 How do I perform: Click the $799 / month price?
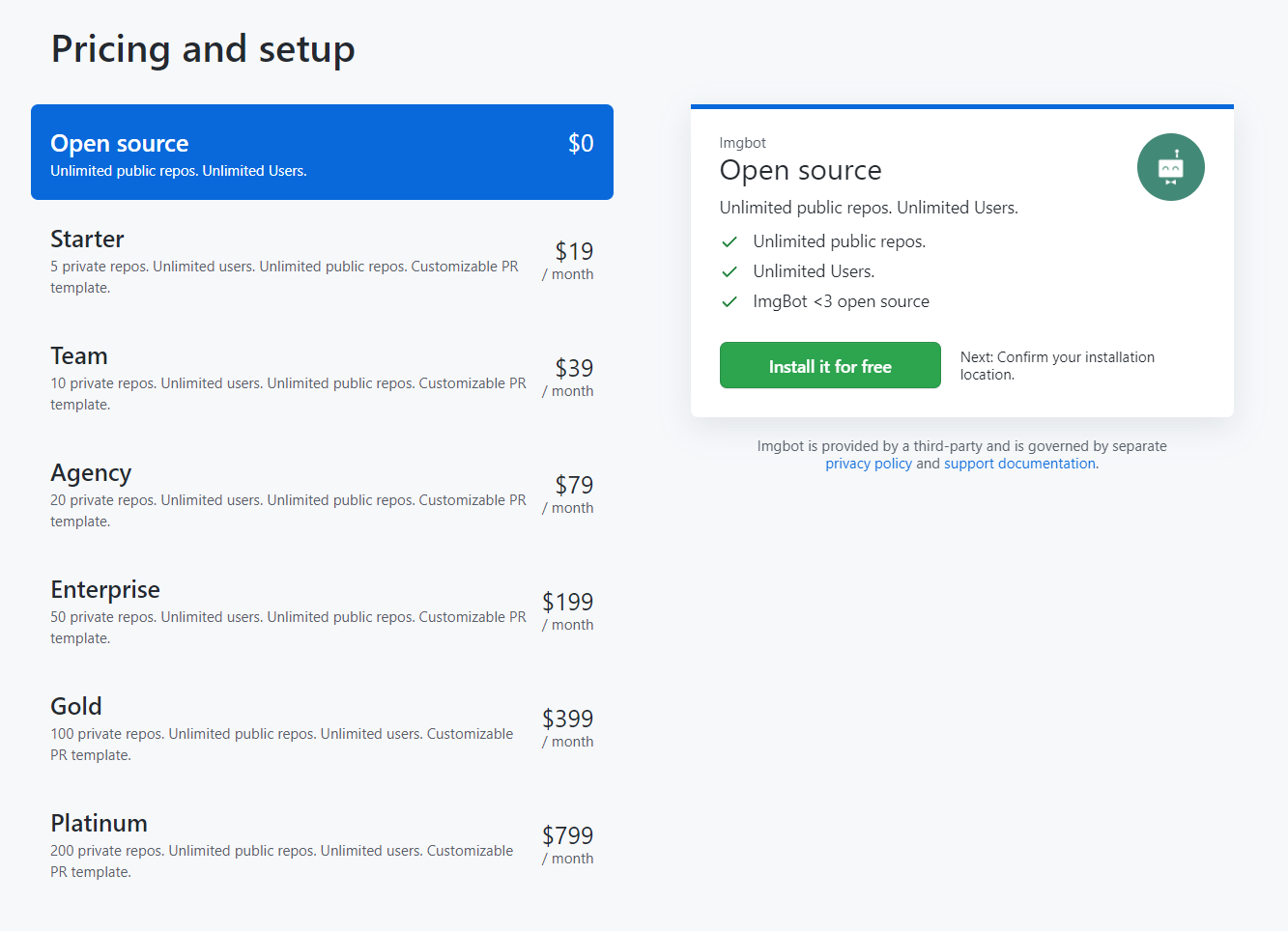pos(568,845)
